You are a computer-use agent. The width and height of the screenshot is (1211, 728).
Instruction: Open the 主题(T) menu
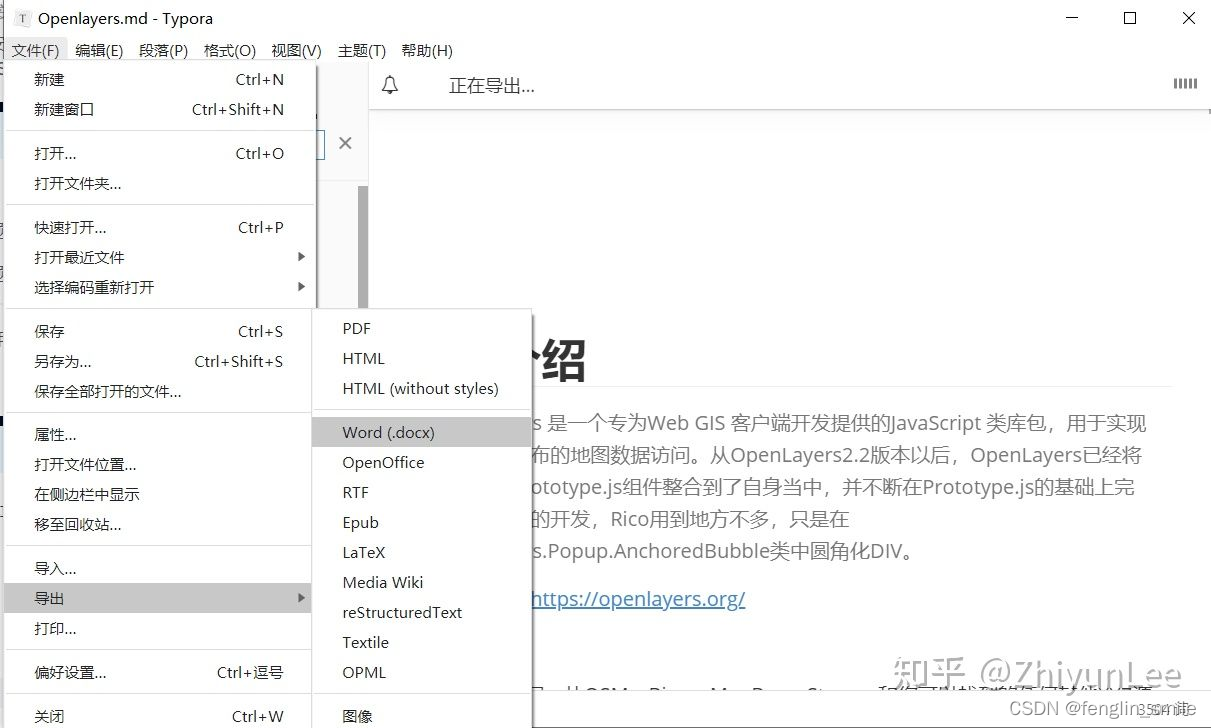click(362, 50)
